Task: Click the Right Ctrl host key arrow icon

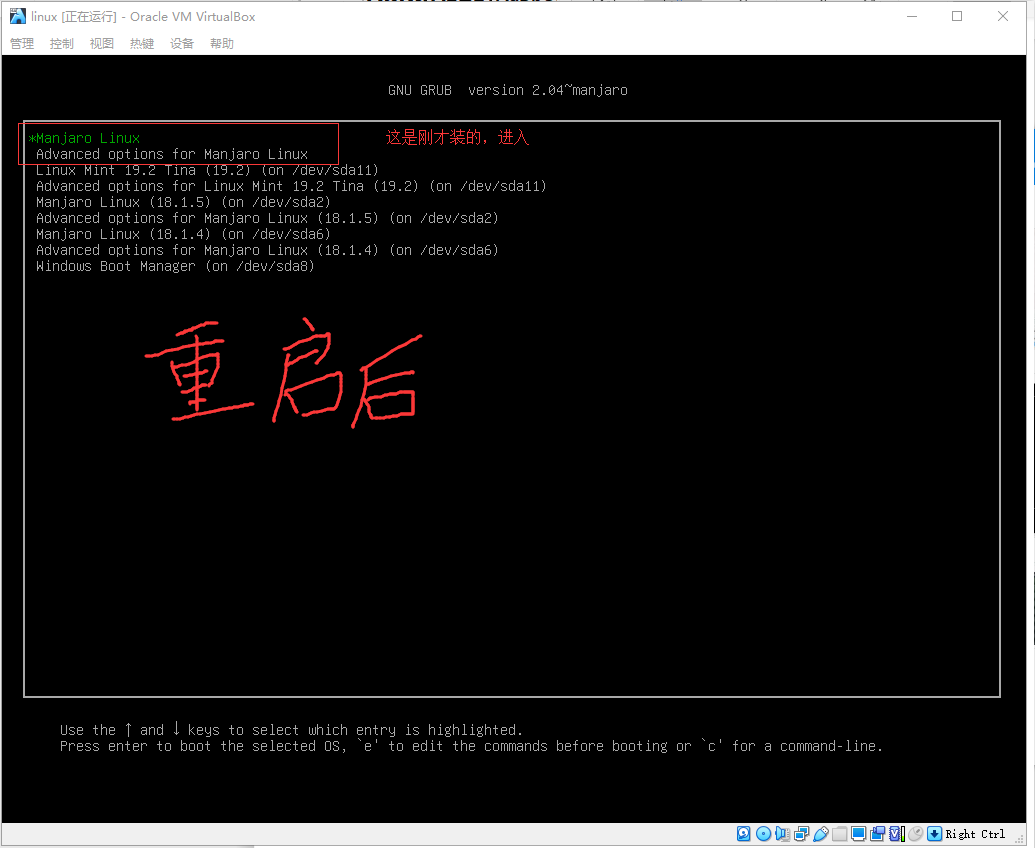Action: pyautogui.click(x=934, y=834)
